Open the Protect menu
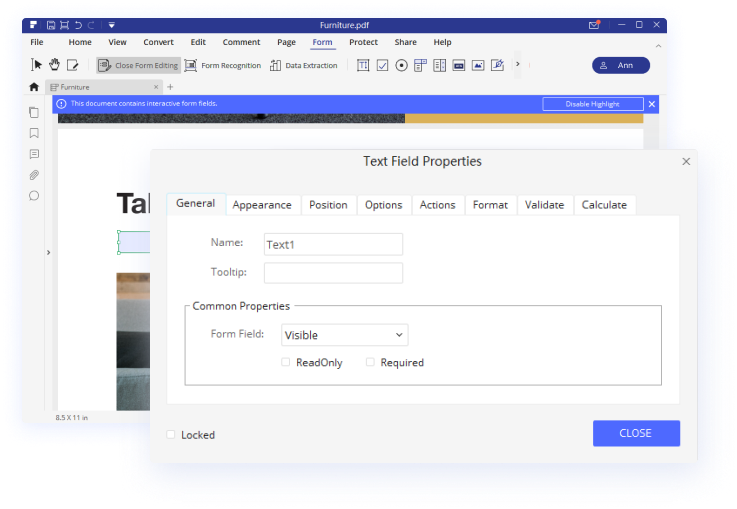737x509 pixels. tap(363, 42)
